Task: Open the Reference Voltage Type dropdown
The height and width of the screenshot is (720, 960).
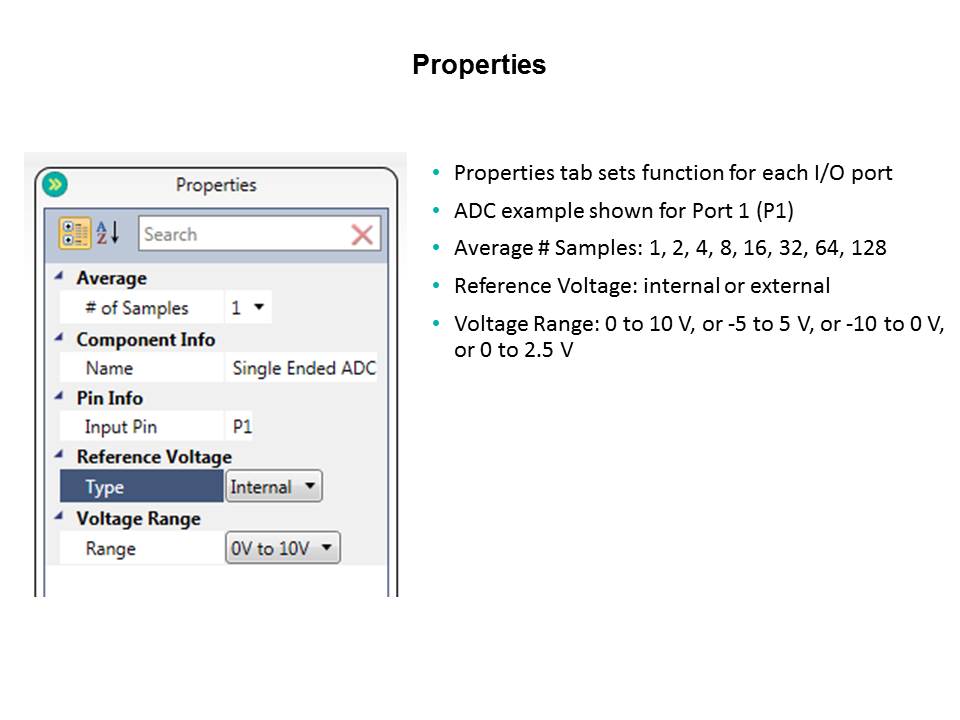Action: coord(274,487)
